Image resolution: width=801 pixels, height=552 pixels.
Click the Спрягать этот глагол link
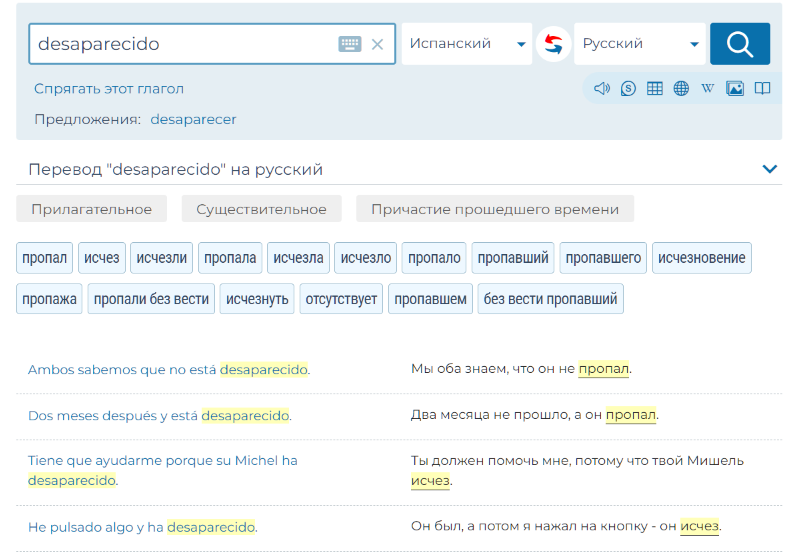pyautogui.click(x=109, y=89)
